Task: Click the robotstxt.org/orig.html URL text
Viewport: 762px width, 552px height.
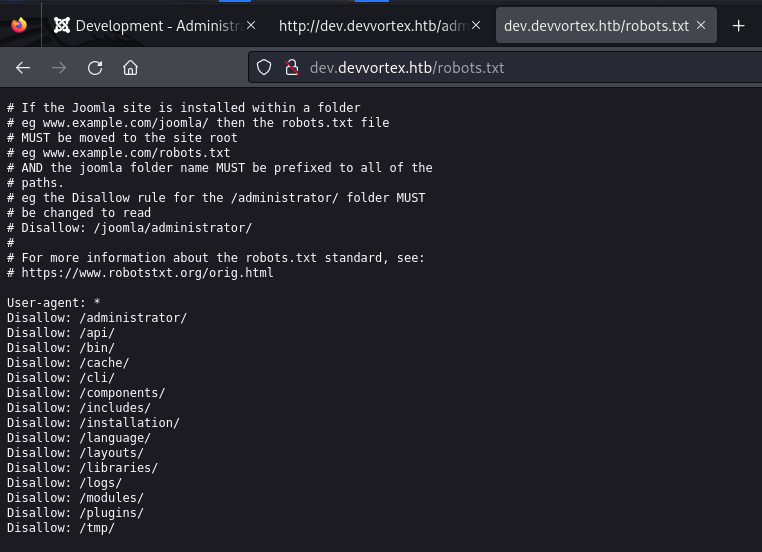Action: coord(147,273)
